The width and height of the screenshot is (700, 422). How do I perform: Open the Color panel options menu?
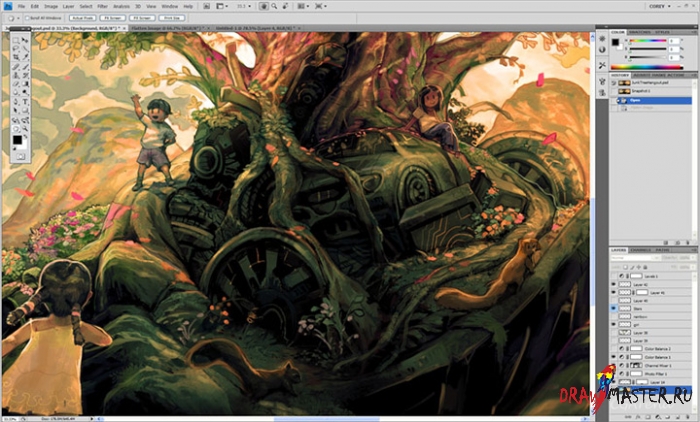coord(694,32)
